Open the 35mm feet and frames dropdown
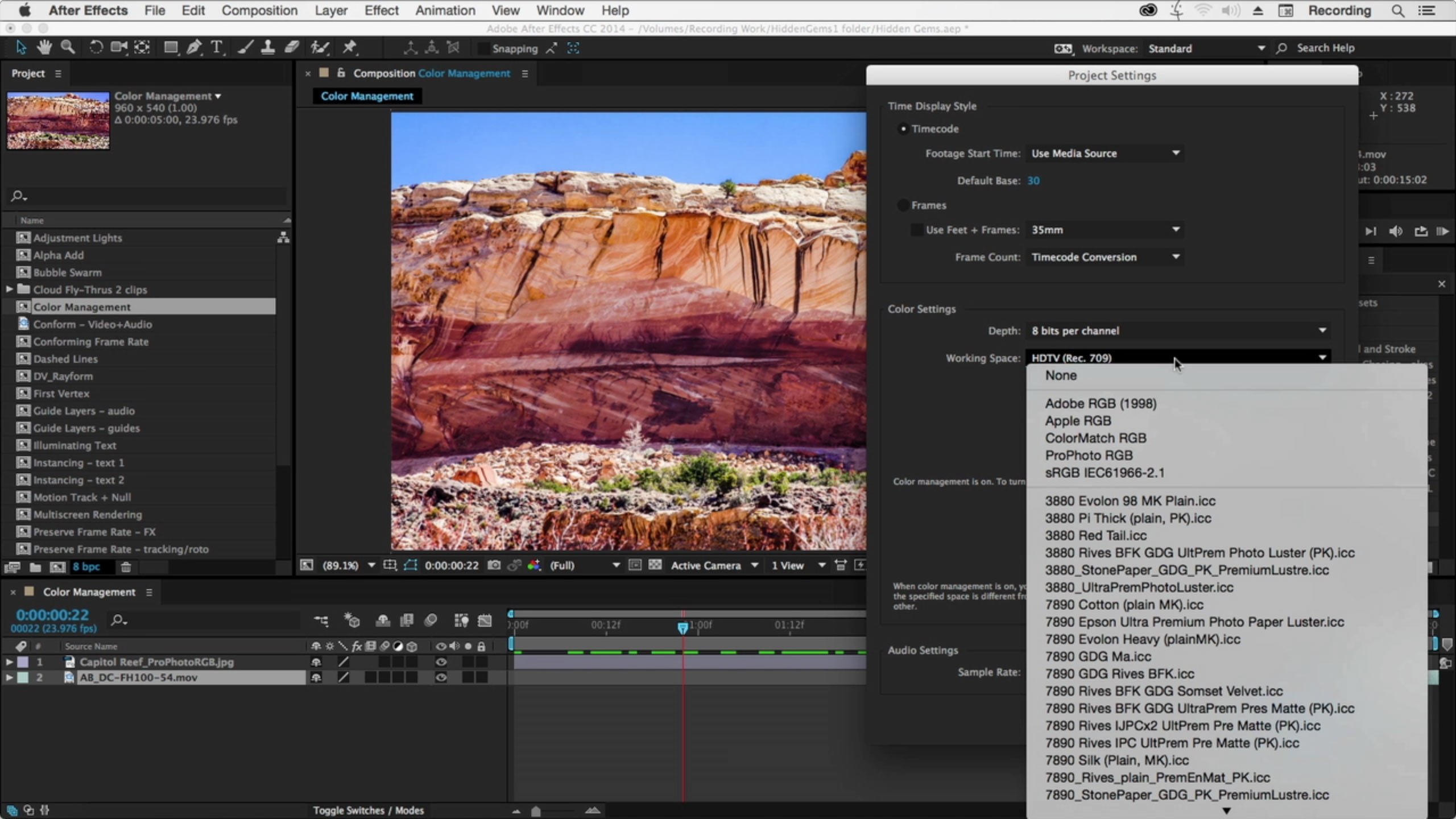Screen dimensions: 1456x819 pos(1105,230)
